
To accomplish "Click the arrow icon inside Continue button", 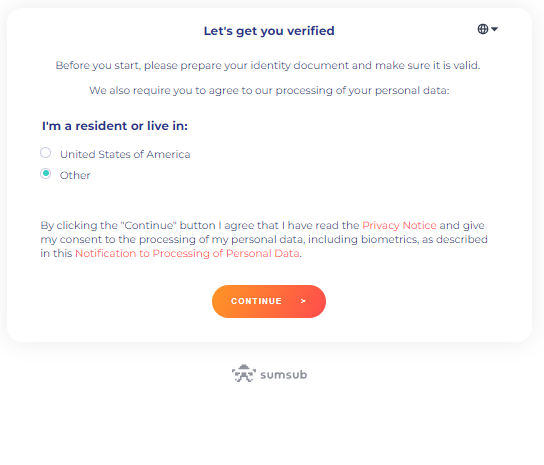I will [x=303, y=301].
